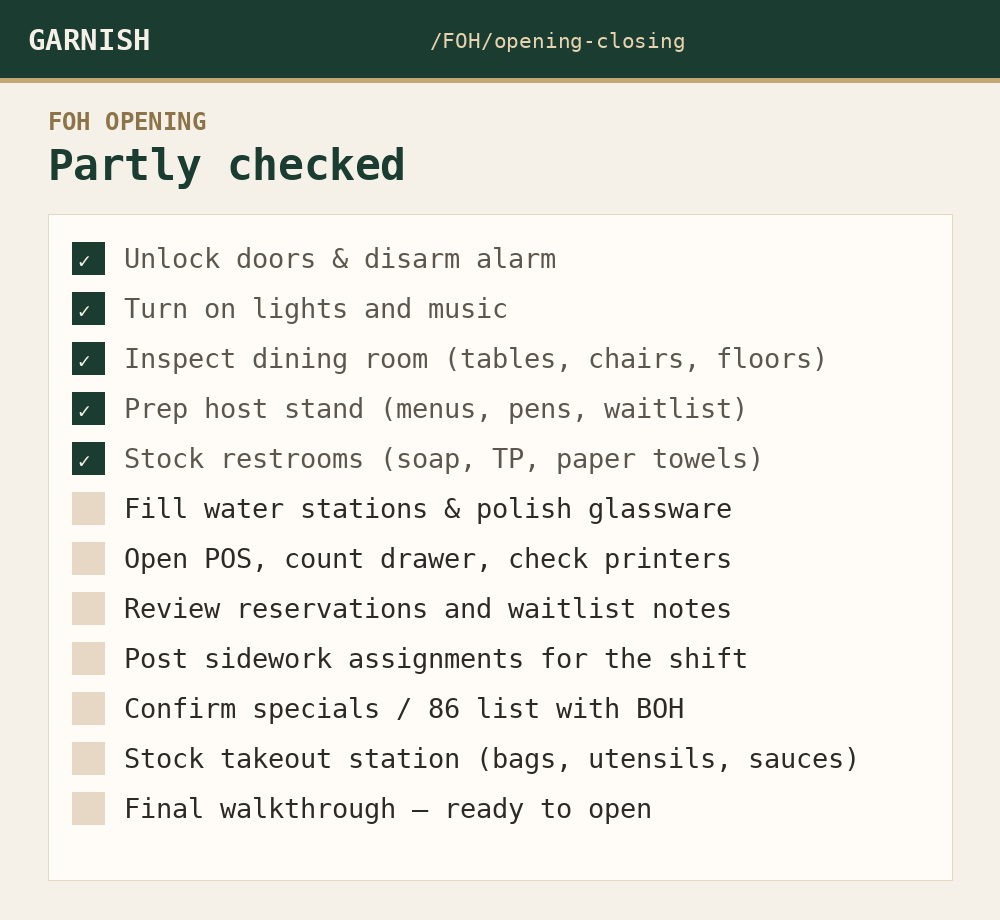The height and width of the screenshot is (920, 1000).
Task: Check 'Final walkthrough' checkbox
Action: tap(88, 808)
